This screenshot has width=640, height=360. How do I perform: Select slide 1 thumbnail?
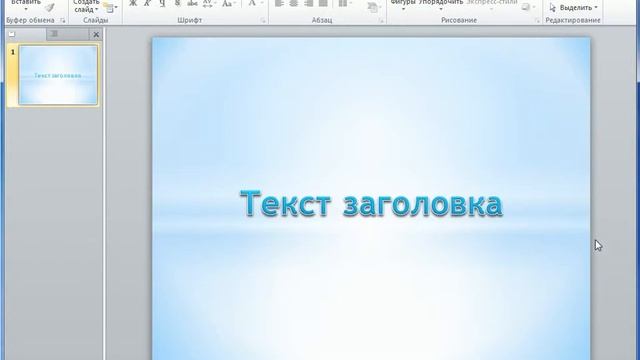58,75
